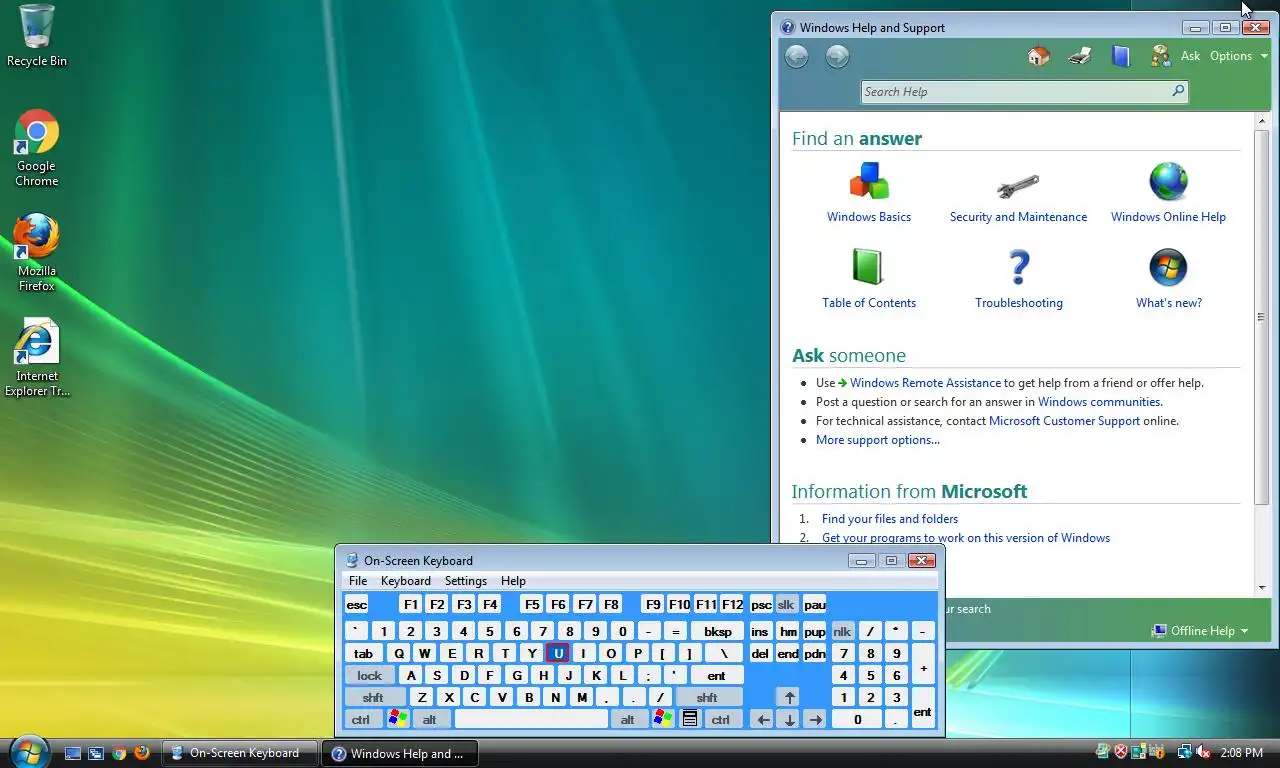Click the red security shield tray icon
Image resolution: width=1280 pixels, height=768 pixels.
tap(1121, 752)
